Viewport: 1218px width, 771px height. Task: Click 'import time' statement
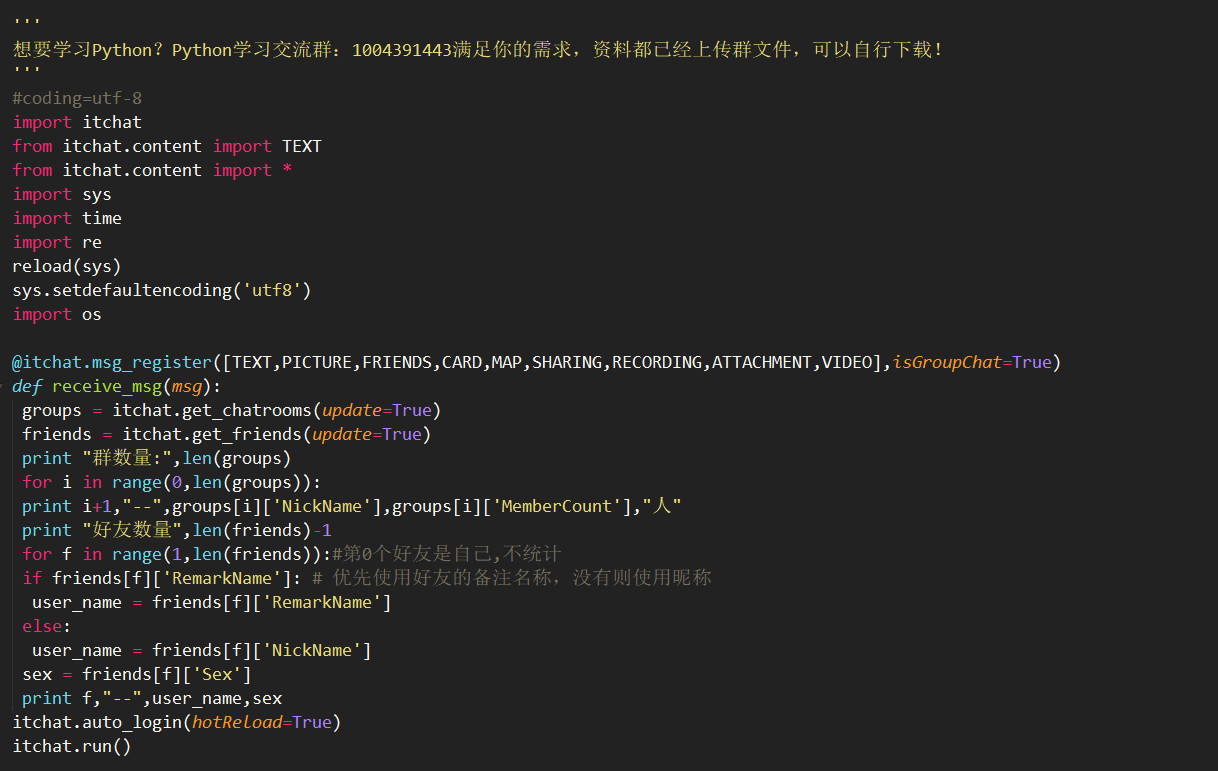(x=67, y=218)
